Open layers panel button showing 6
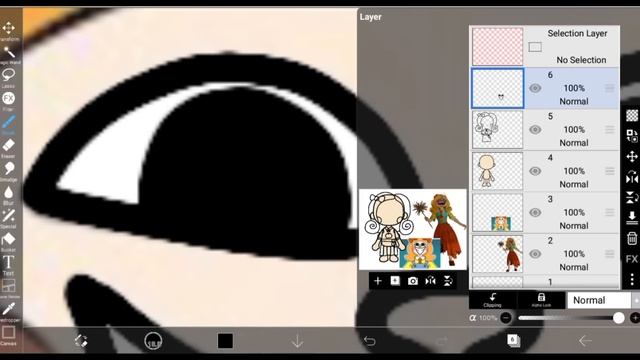The height and width of the screenshot is (360, 640). 513,340
